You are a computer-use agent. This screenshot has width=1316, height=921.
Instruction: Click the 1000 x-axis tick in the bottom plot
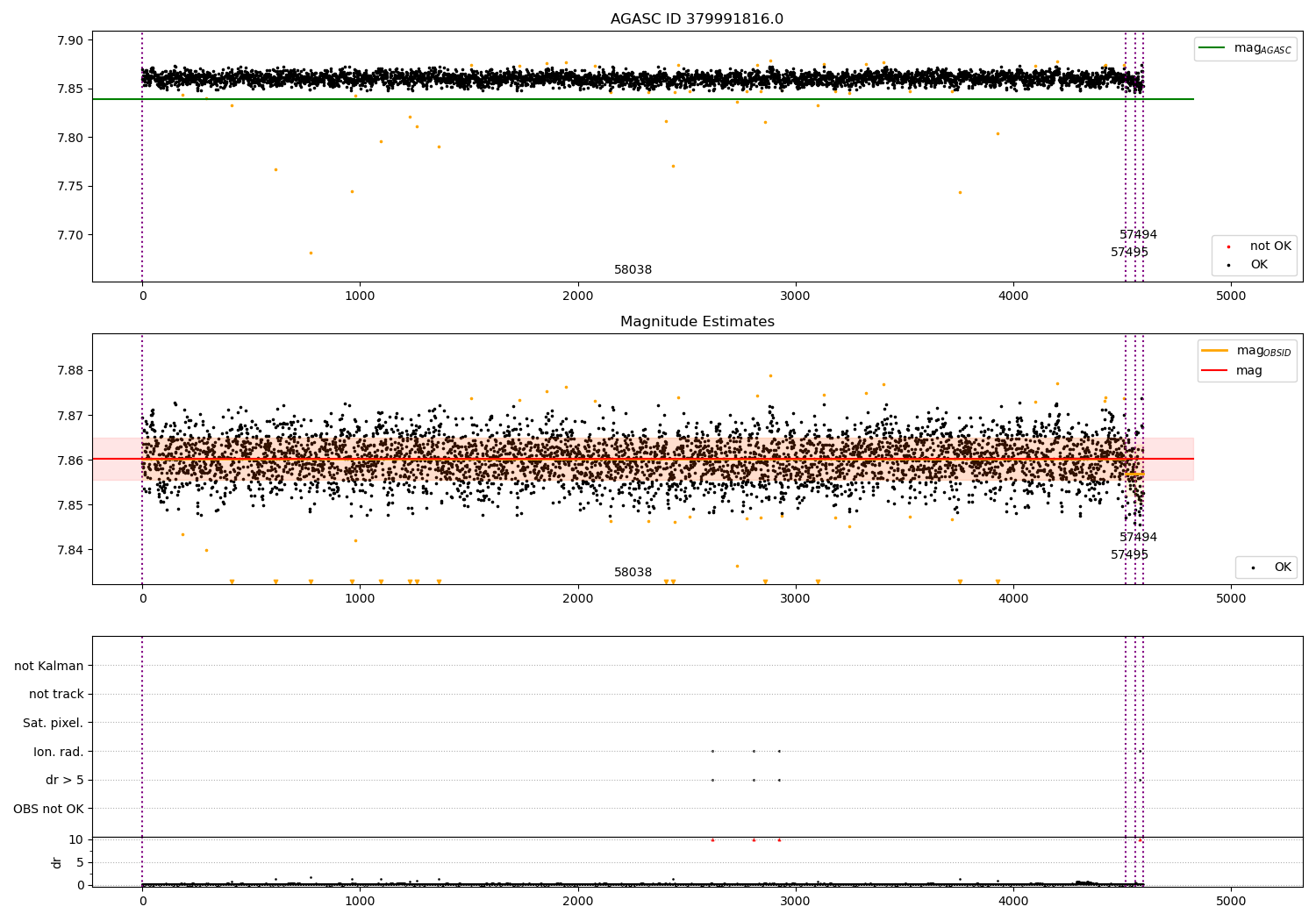[360, 901]
